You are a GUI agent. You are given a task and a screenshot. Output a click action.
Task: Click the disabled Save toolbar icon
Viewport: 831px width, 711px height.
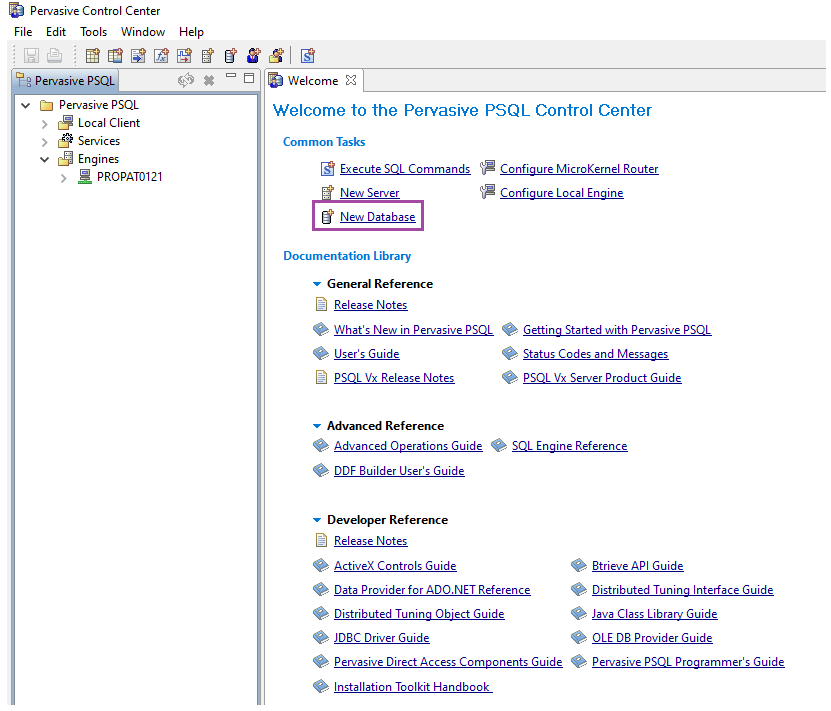pos(31,56)
